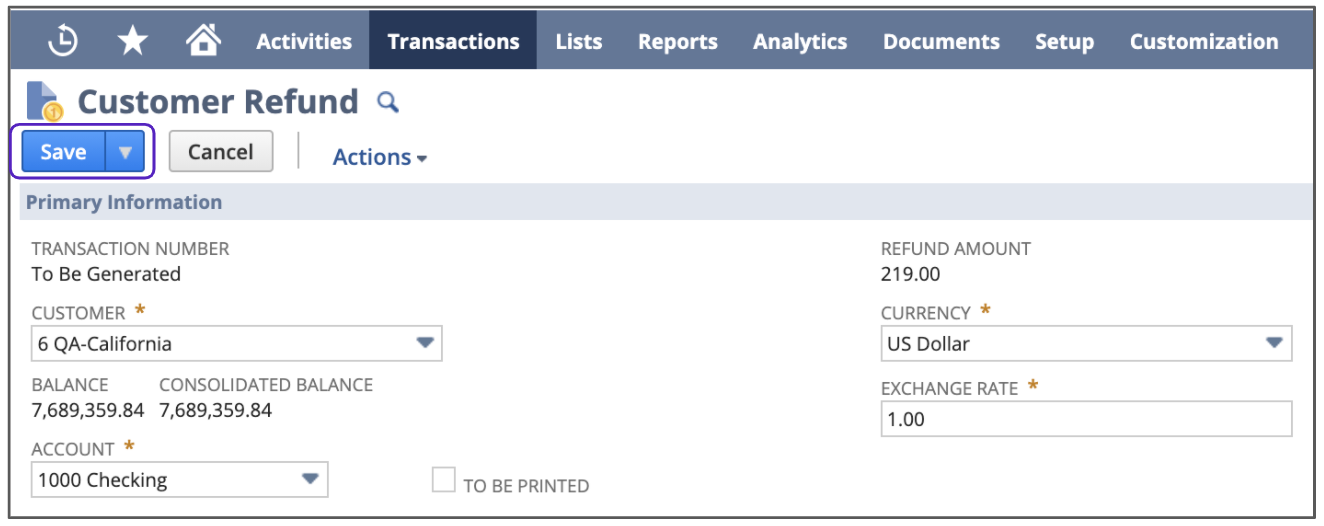Open the Lists menu
The width and height of the screenshot is (1324, 526).
[x=579, y=41]
